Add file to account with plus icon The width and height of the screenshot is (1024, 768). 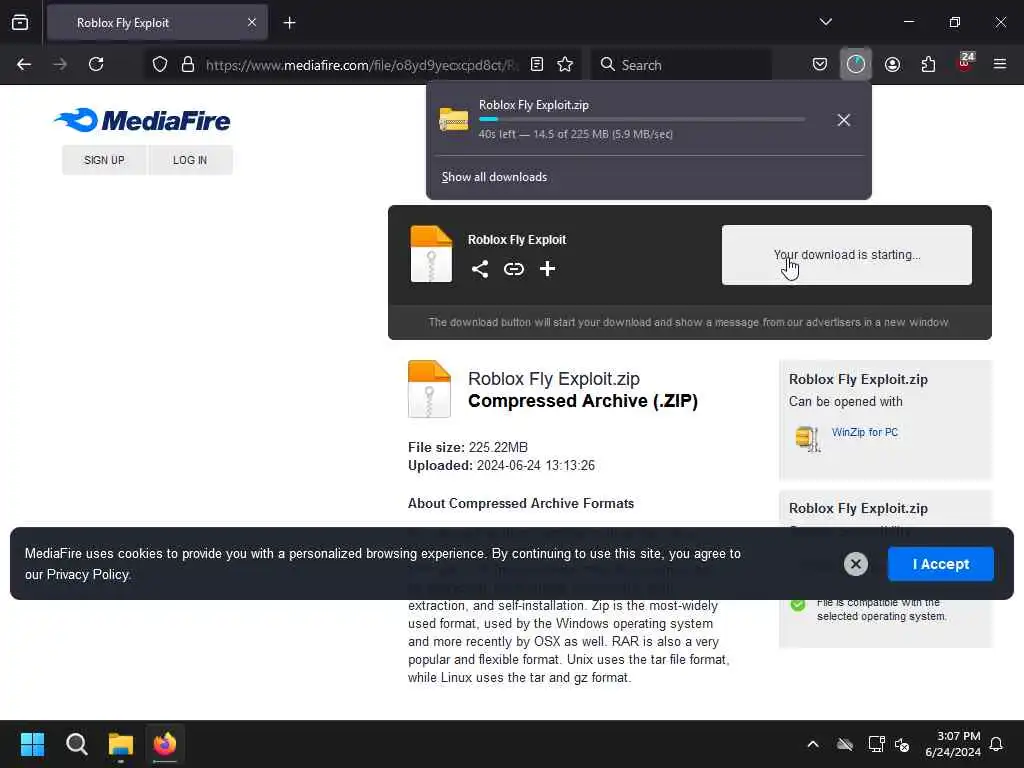click(x=547, y=268)
